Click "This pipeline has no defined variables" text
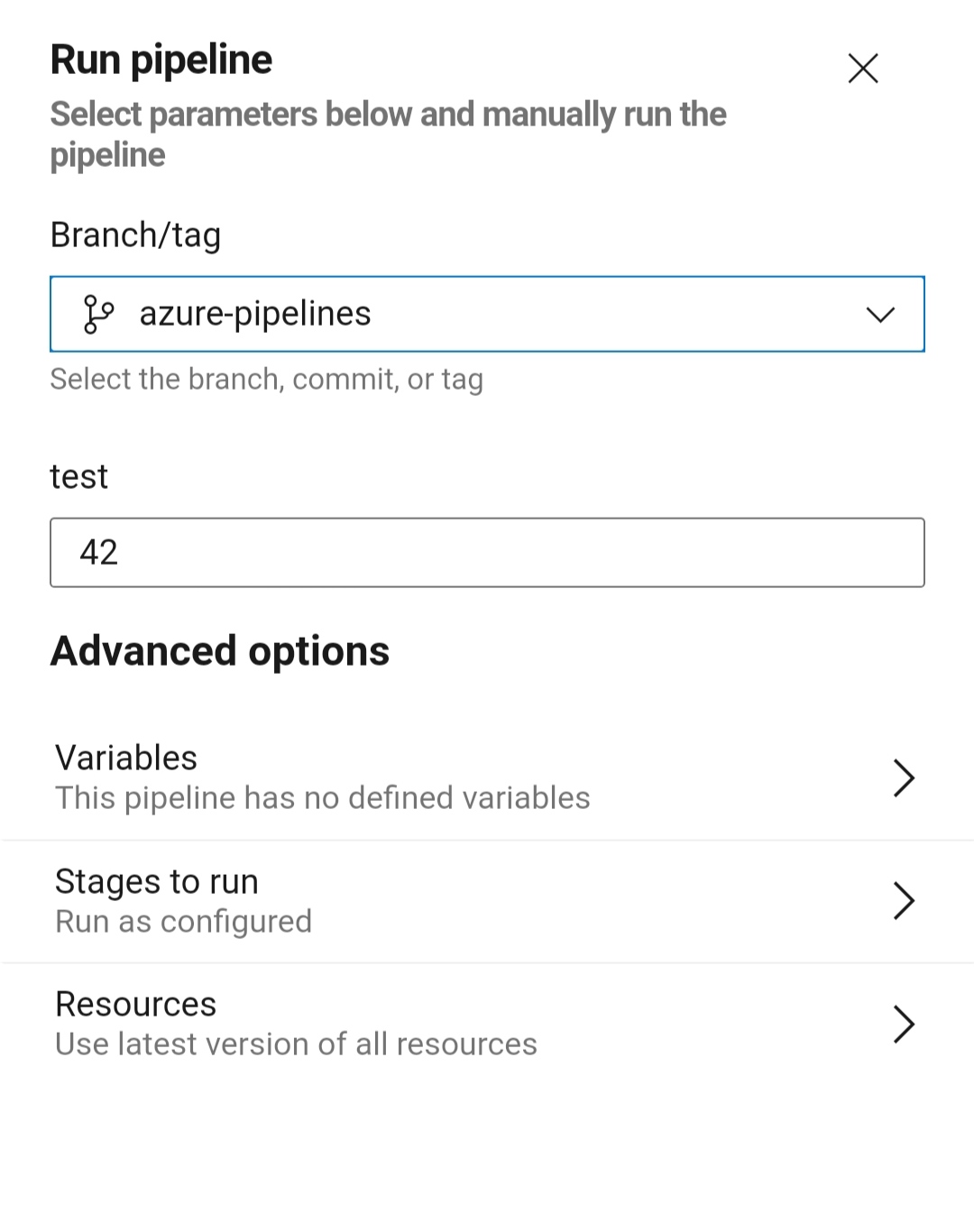This screenshot has height=1232, width=974. (x=323, y=798)
